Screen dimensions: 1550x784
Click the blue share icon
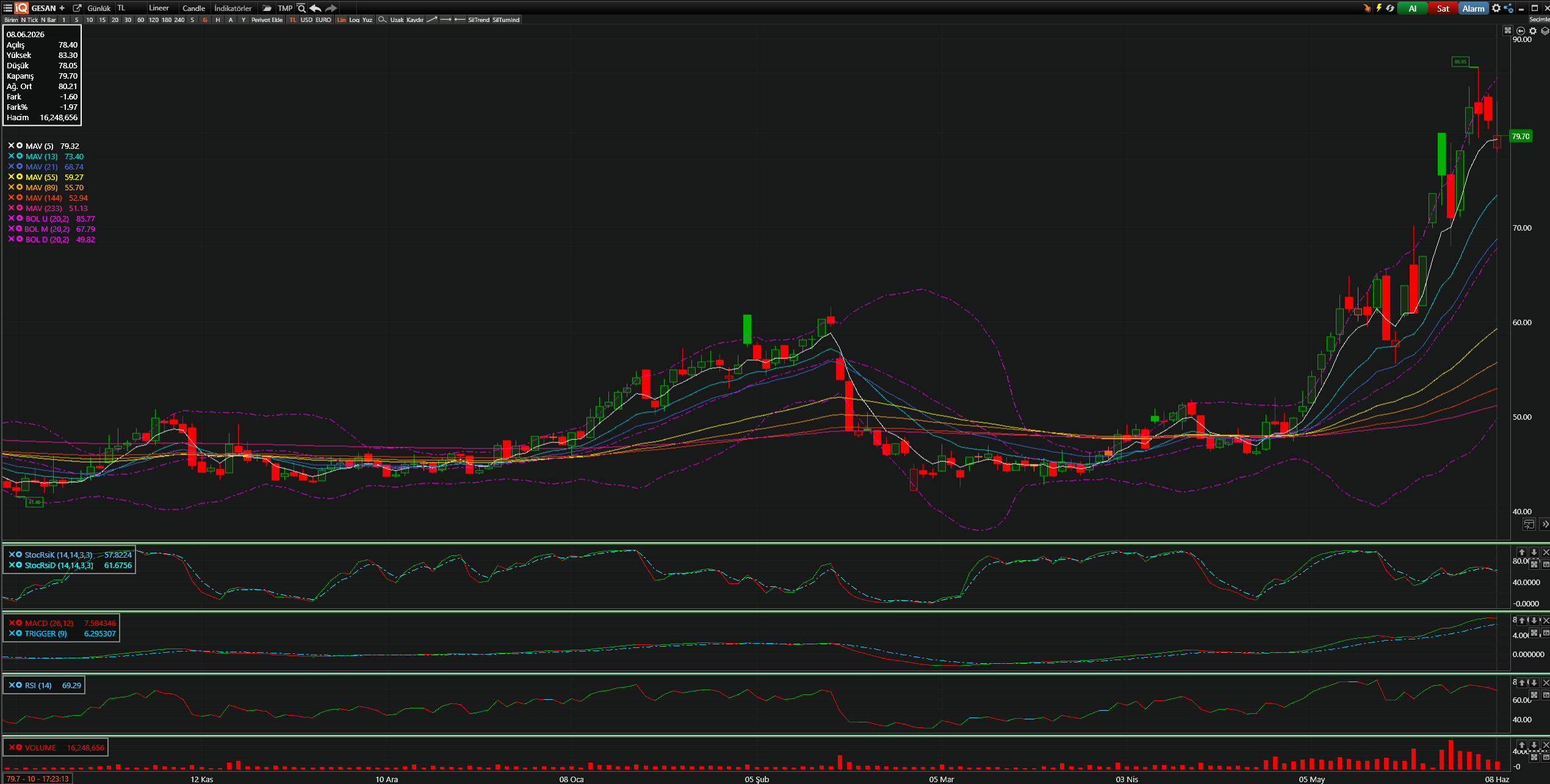pos(1509,8)
